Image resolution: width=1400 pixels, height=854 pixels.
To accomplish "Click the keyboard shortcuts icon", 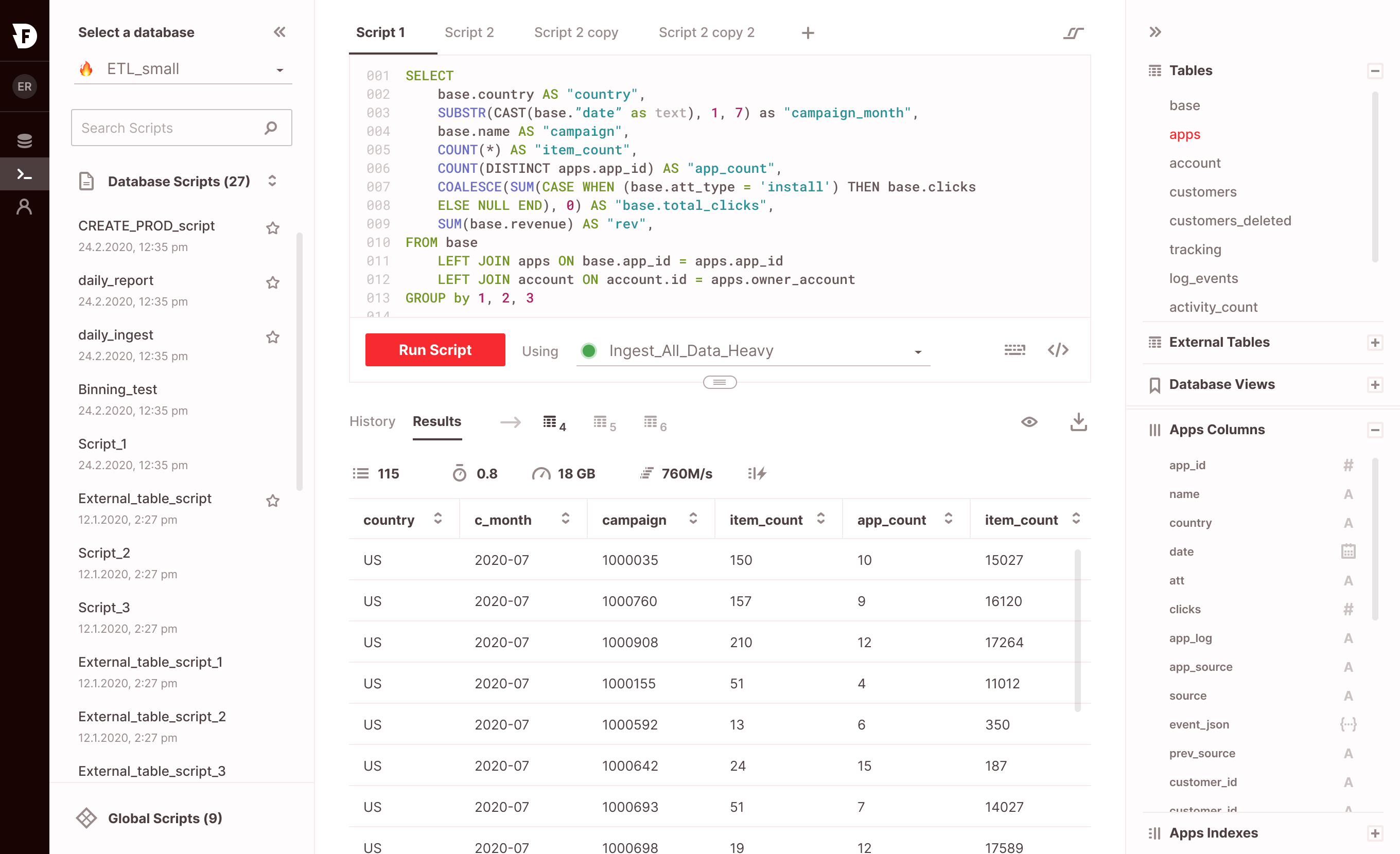I will coord(1014,350).
